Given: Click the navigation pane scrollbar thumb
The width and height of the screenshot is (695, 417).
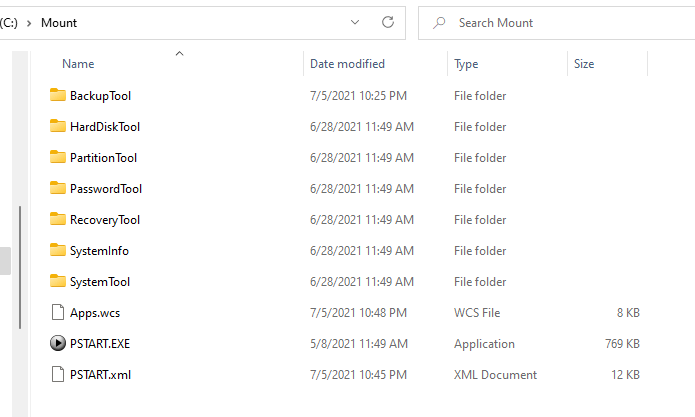Looking at the screenshot, I should pyautogui.click(x=20, y=268).
